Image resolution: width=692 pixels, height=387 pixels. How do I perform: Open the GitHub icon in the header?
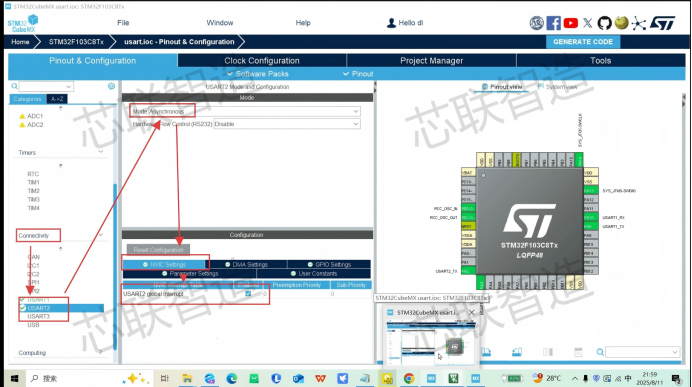point(604,23)
